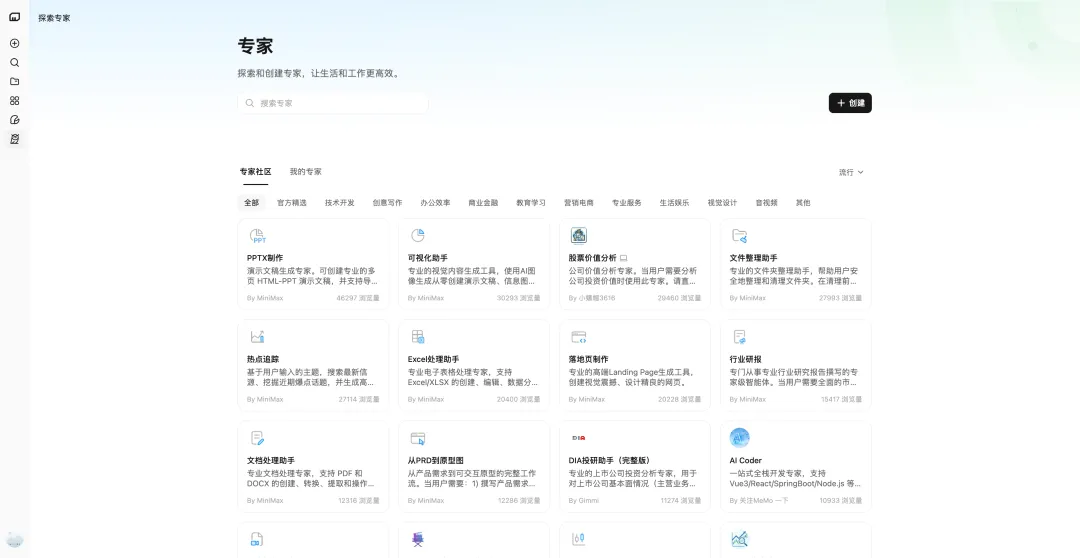This screenshot has width=1080, height=558.
Task: Open the 可视化助手 card title
Action: (428, 258)
